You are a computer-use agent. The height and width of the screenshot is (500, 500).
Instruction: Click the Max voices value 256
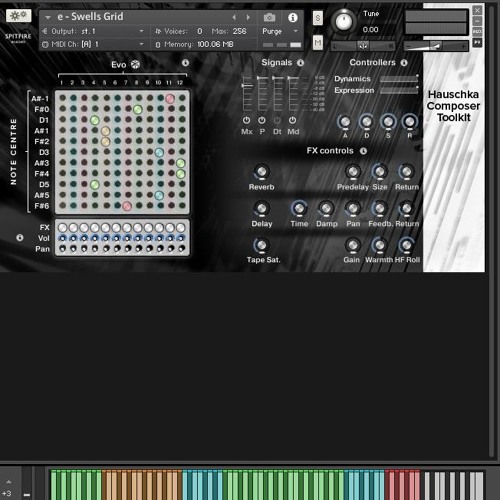pyautogui.click(x=239, y=31)
